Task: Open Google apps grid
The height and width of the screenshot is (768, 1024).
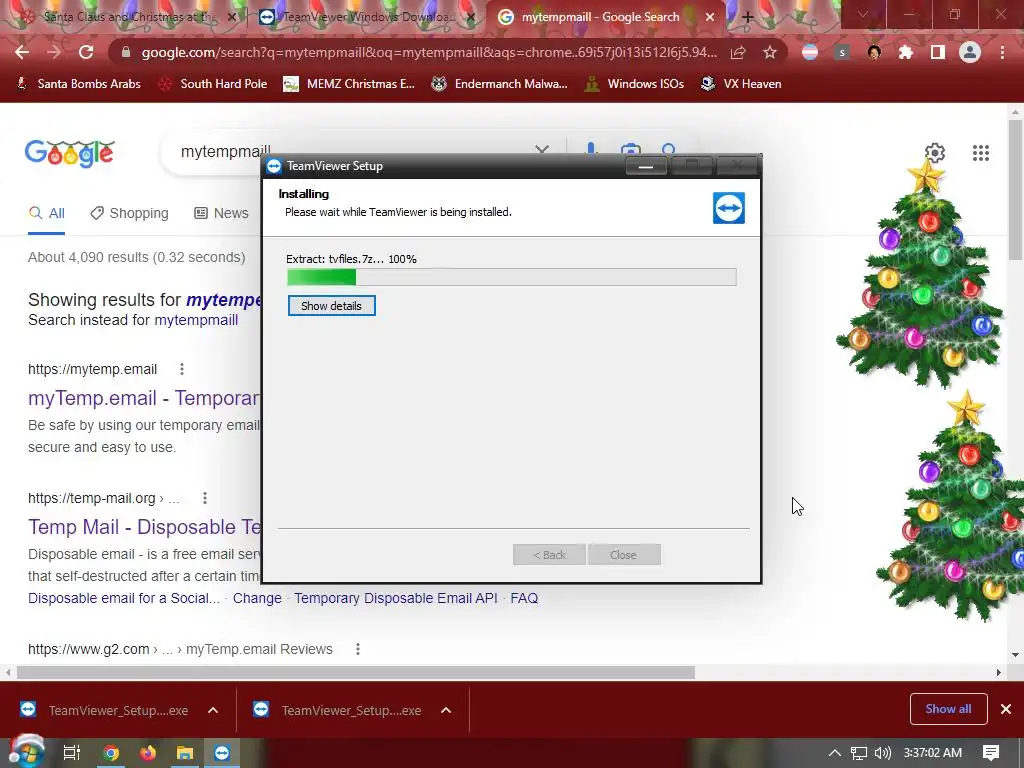Action: pos(980,153)
